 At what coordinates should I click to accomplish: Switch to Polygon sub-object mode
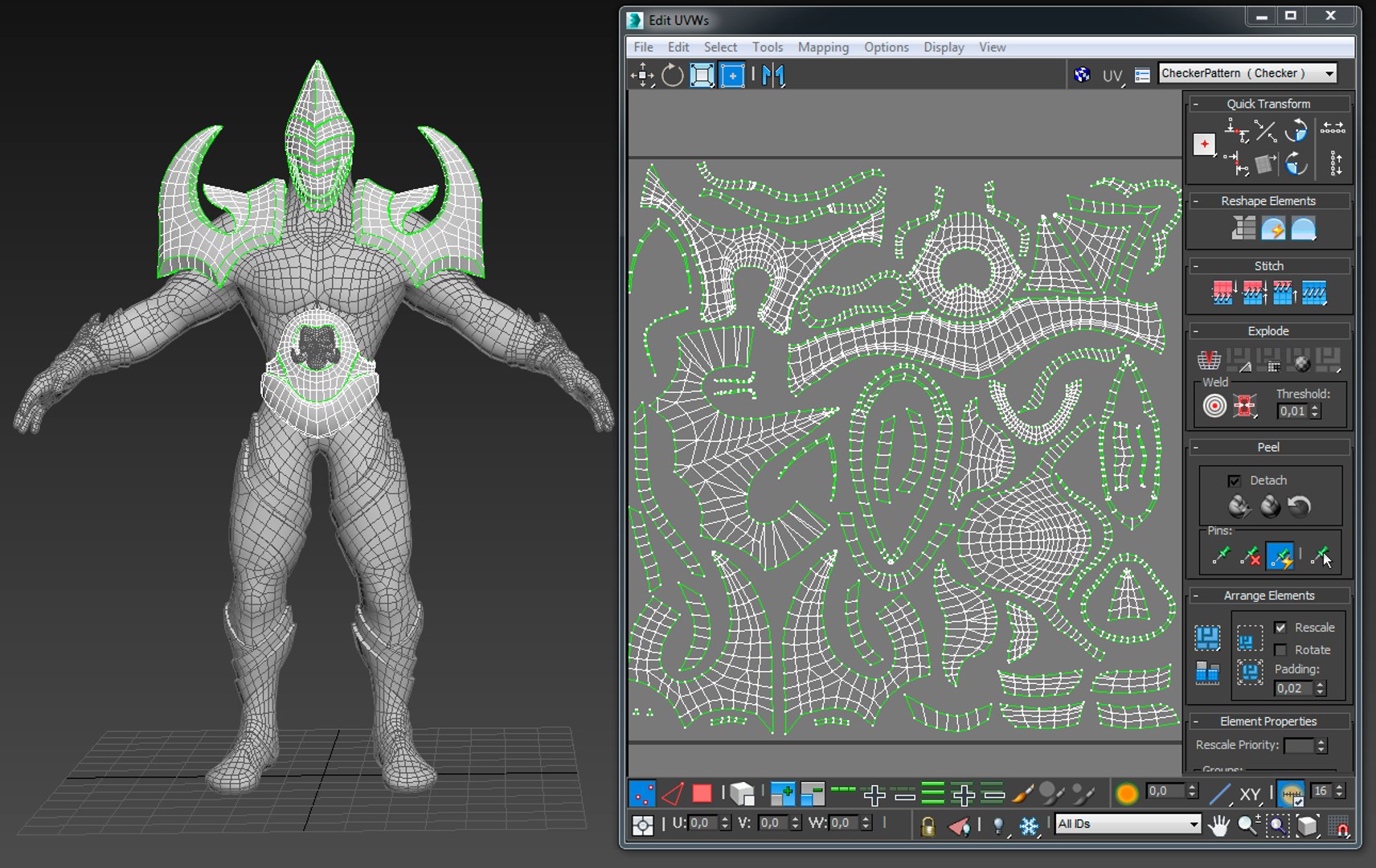[x=701, y=794]
